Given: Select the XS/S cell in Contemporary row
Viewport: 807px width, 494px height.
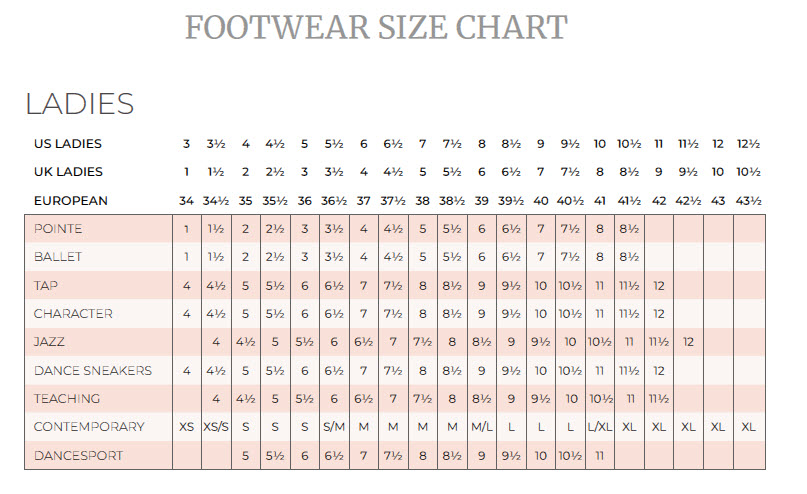Looking at the screenshot, I should (216, 427).
